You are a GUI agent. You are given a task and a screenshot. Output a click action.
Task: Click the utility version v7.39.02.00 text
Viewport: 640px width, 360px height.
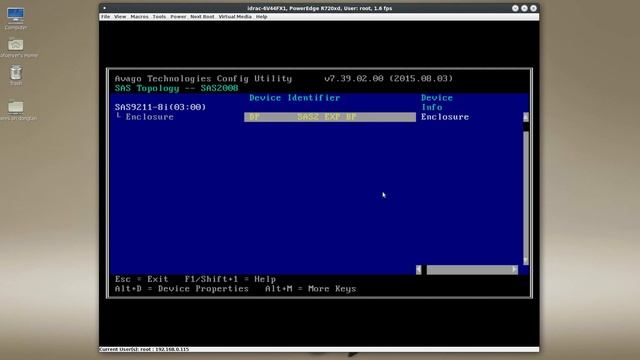(389, 79)
